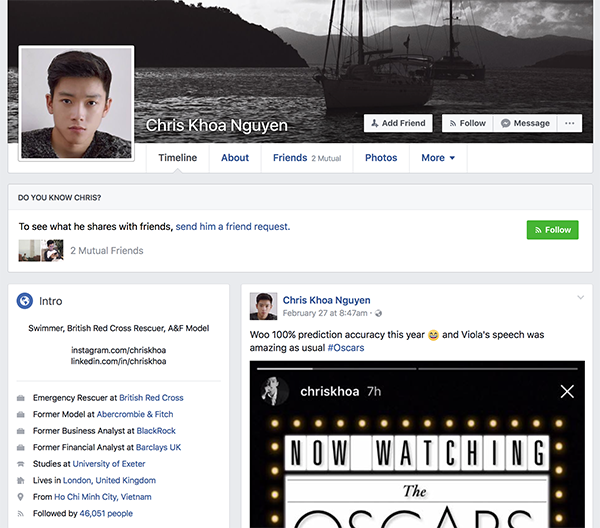Open the large profile picture thumbnail
Image resolution: width=600 pixels, height=528 pixels.
click(77, 102)
